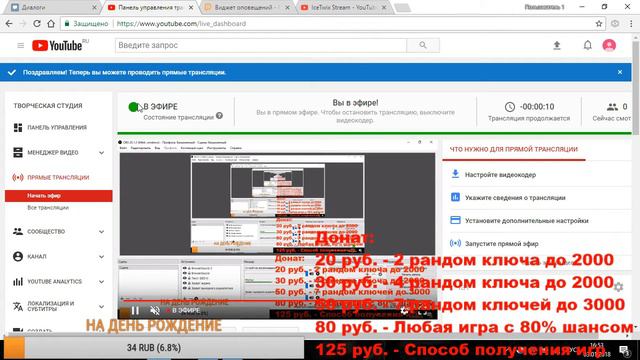Viewport: 640px width, 360px height.
Task: Click Установите дополнительные настройки item
Action: tap(527, 220)
